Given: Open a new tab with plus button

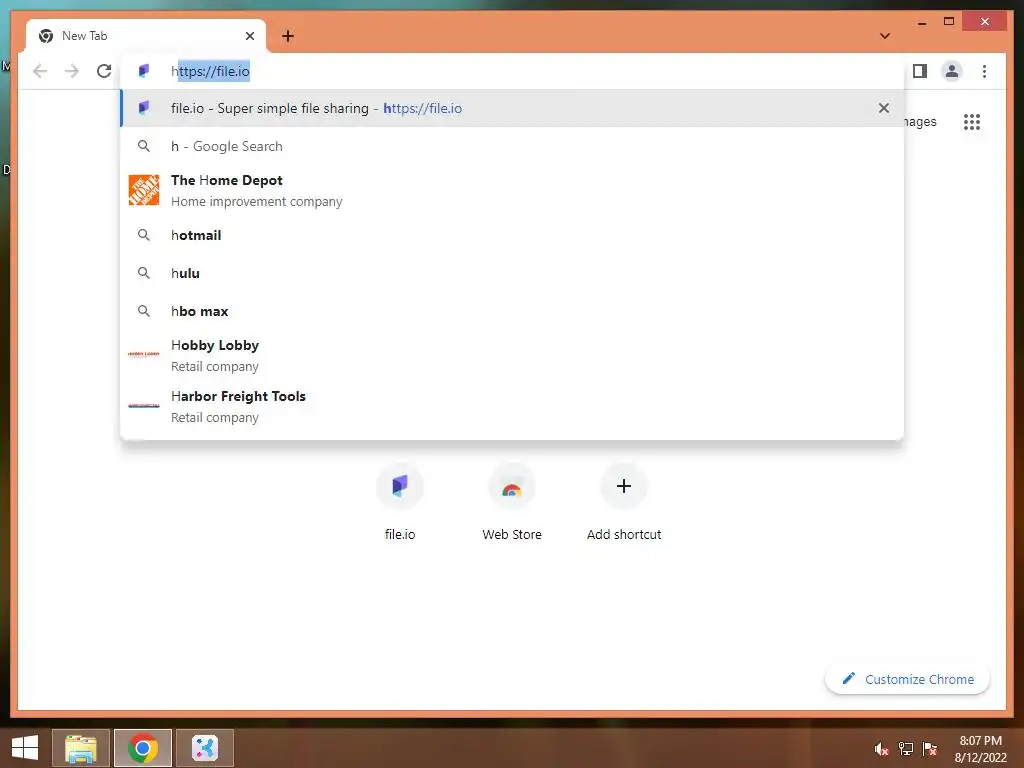Looking at the screenshot, I should tap(288, 36).
